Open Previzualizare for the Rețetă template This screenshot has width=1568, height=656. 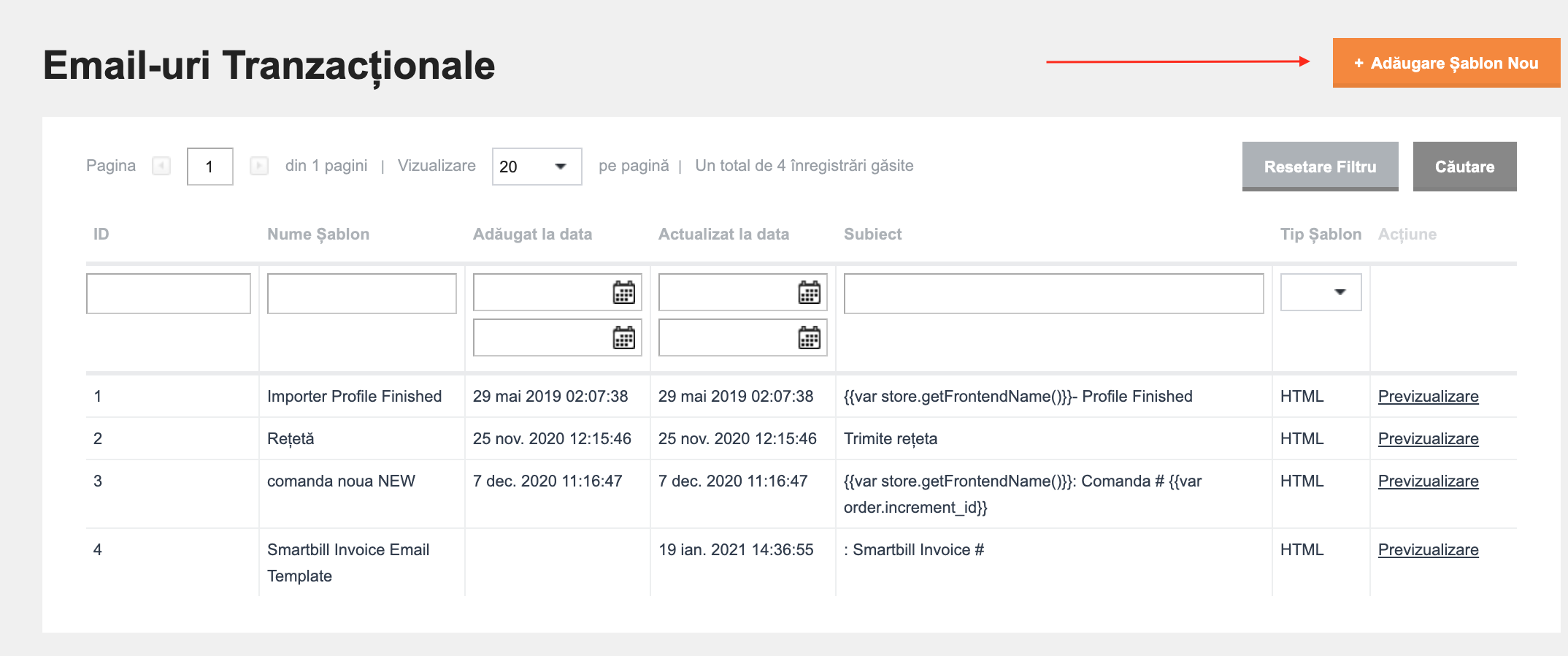click(x=1428, y=438)
